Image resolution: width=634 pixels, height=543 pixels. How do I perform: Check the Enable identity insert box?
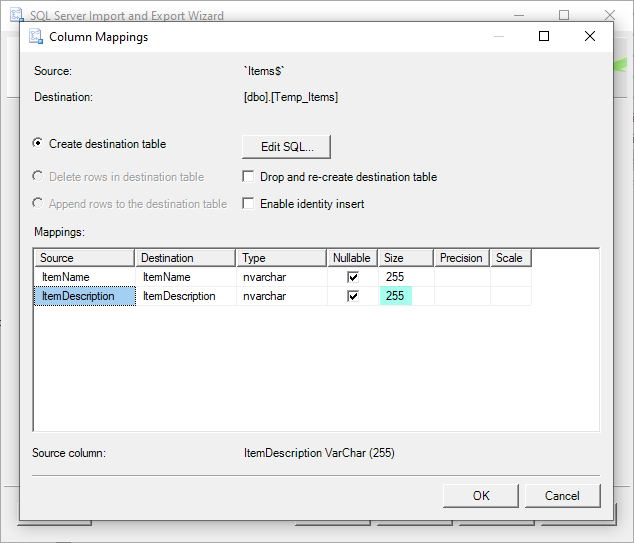249,204
